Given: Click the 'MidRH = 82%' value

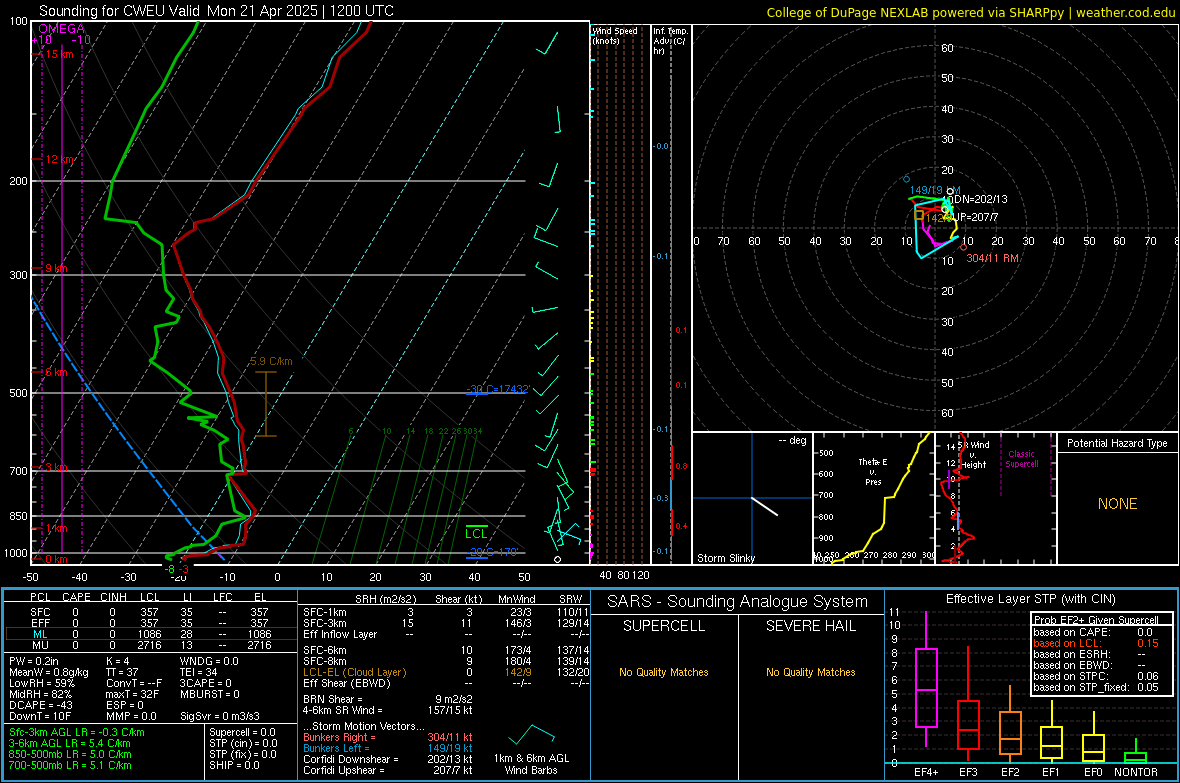Looking at the screenshot, I should (41, 694).
